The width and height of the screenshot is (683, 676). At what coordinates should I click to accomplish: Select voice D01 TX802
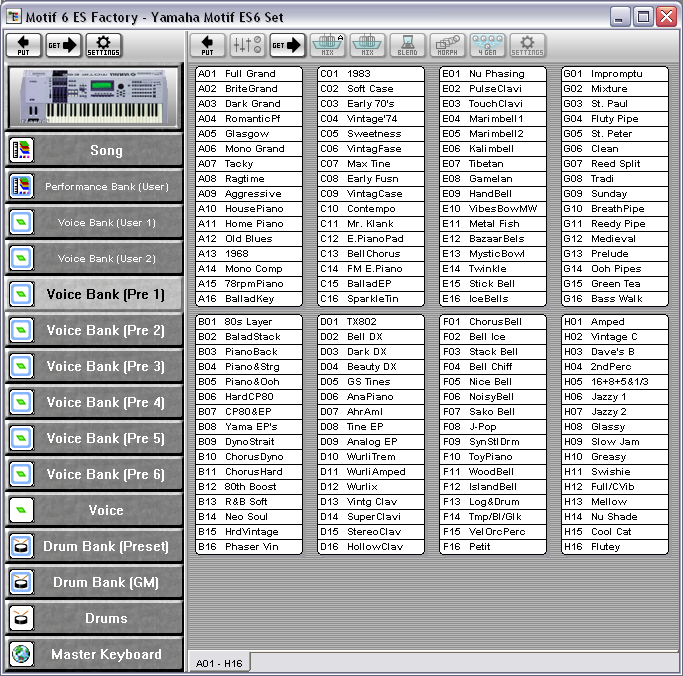click(371, 322)
